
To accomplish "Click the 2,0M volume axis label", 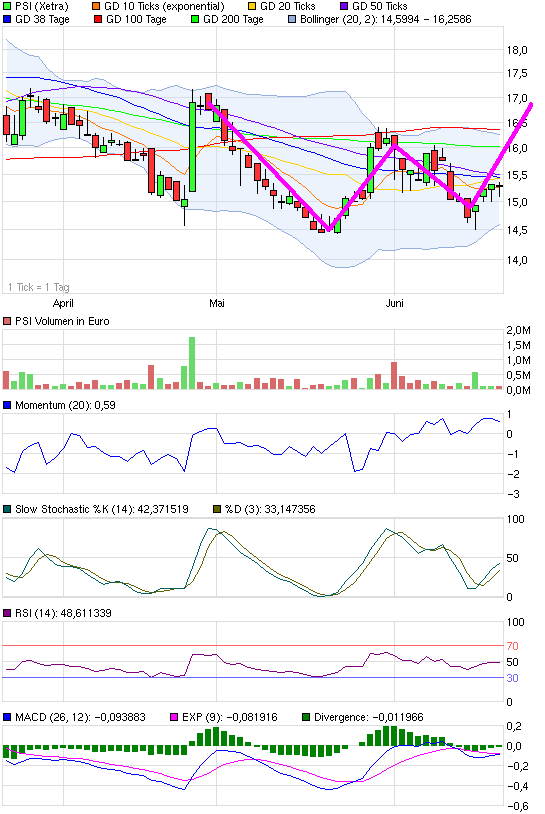I will 519,330.
